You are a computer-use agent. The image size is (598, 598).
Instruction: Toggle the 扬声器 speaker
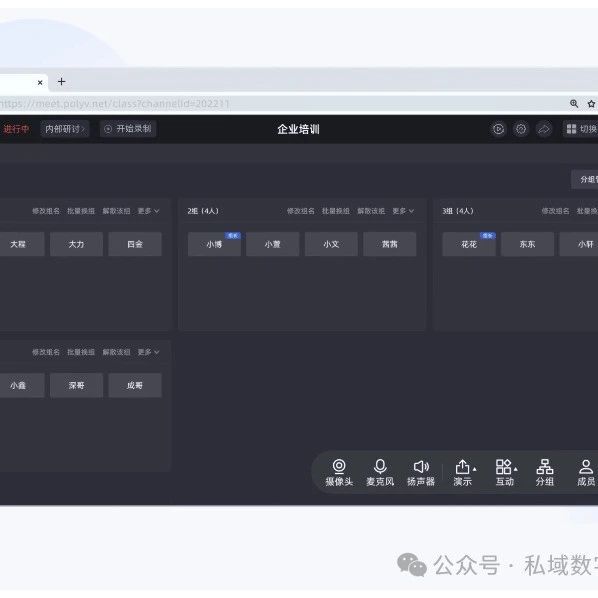(421, 473)
